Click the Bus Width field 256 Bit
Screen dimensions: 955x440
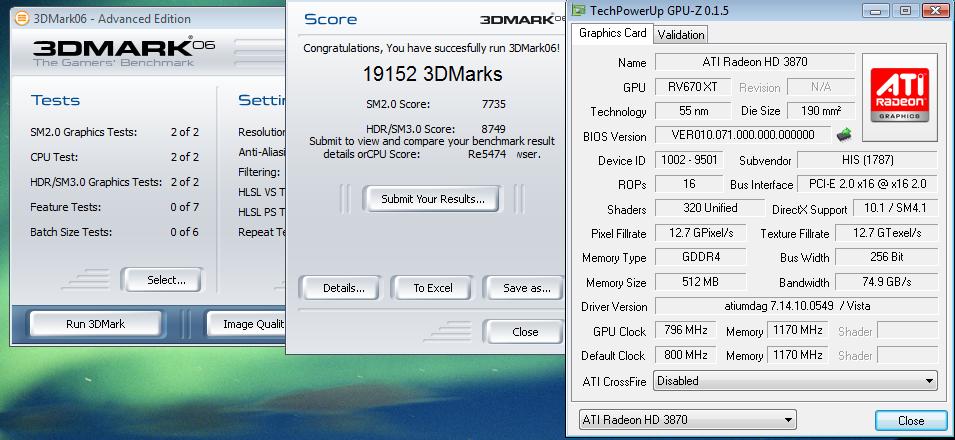(x=886, y=257)
